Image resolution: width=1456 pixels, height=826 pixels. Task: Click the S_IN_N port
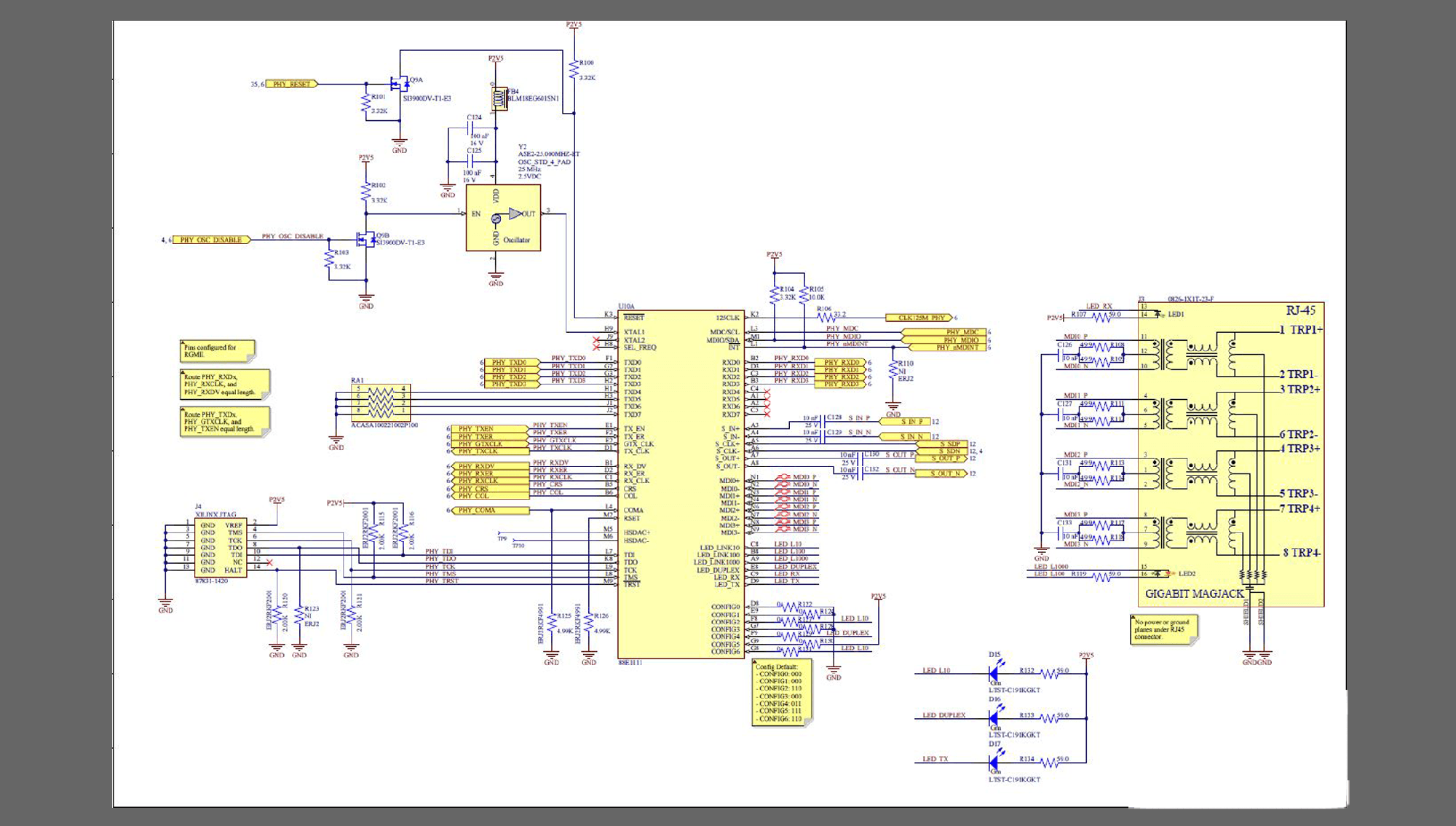[905, 436]
